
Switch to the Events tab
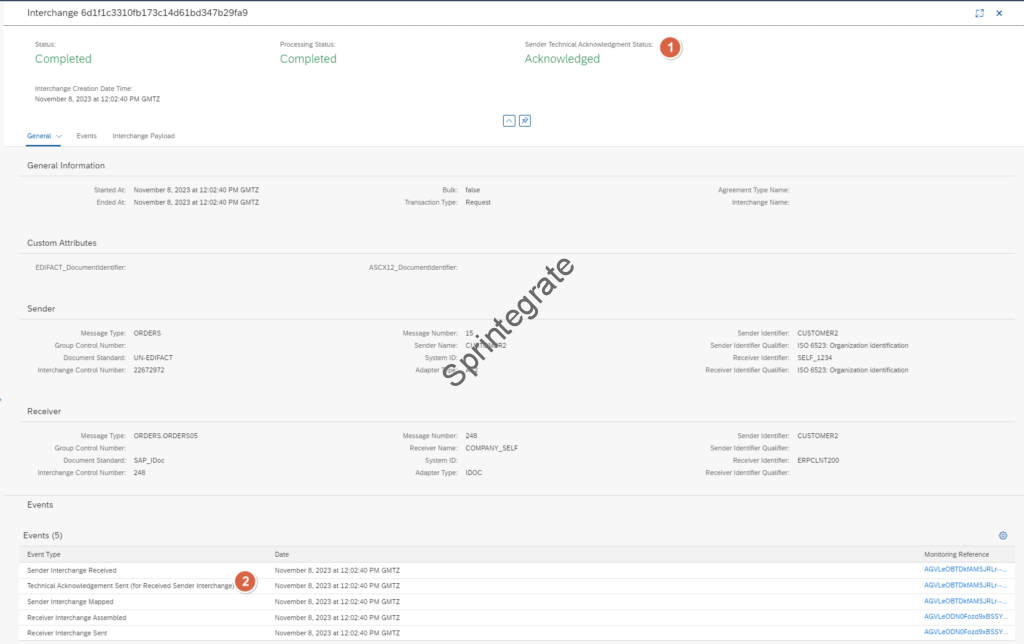point(86,136)
